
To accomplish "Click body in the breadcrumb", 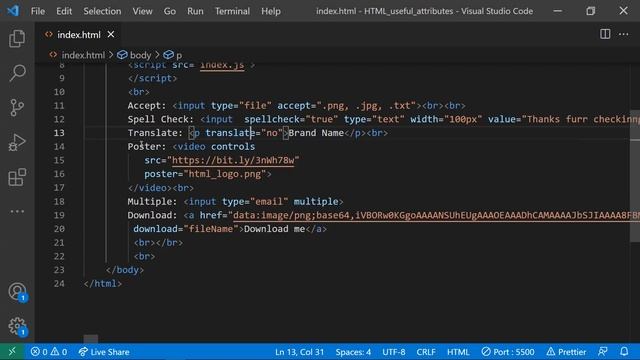I will click(x=140, y=55).
